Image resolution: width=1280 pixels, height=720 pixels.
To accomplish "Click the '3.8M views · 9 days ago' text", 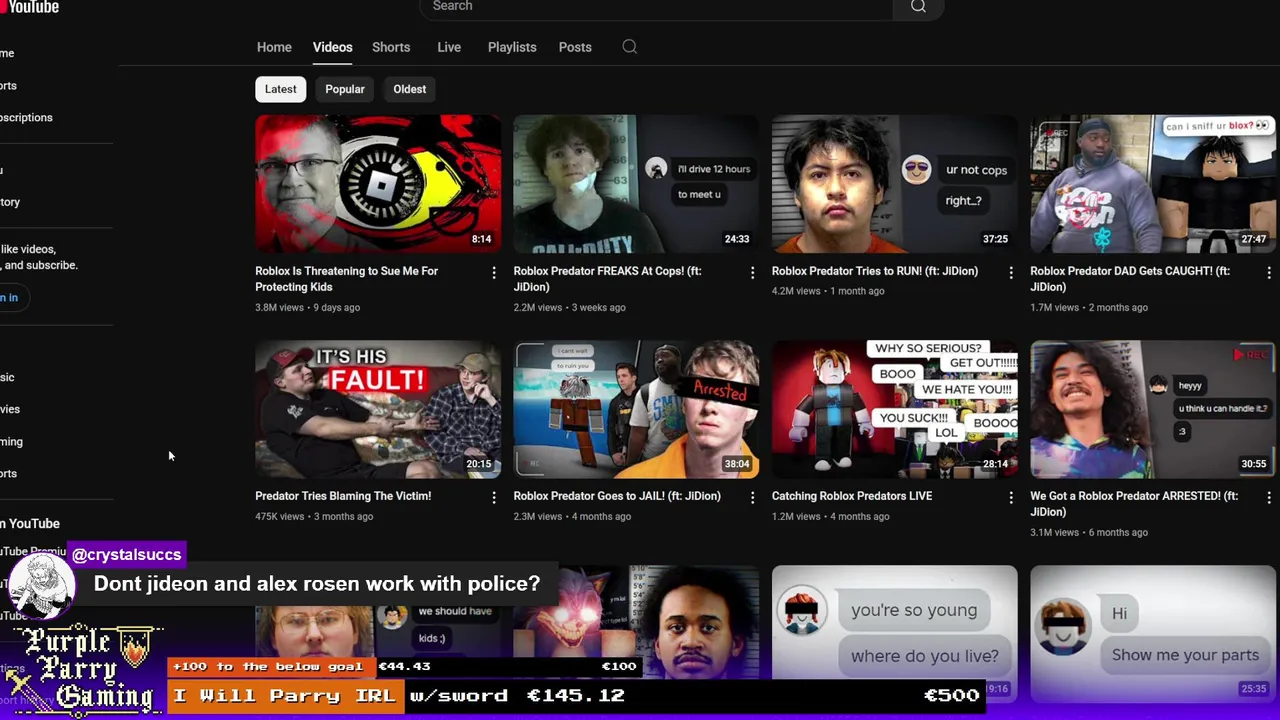I will pos(307,307).
